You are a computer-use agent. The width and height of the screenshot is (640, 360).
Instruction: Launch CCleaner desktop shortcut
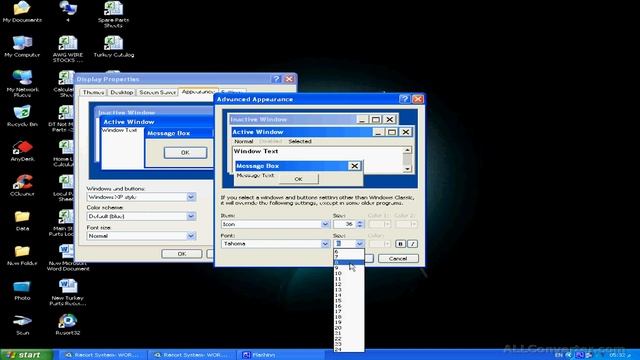click(x=22, y=185)
